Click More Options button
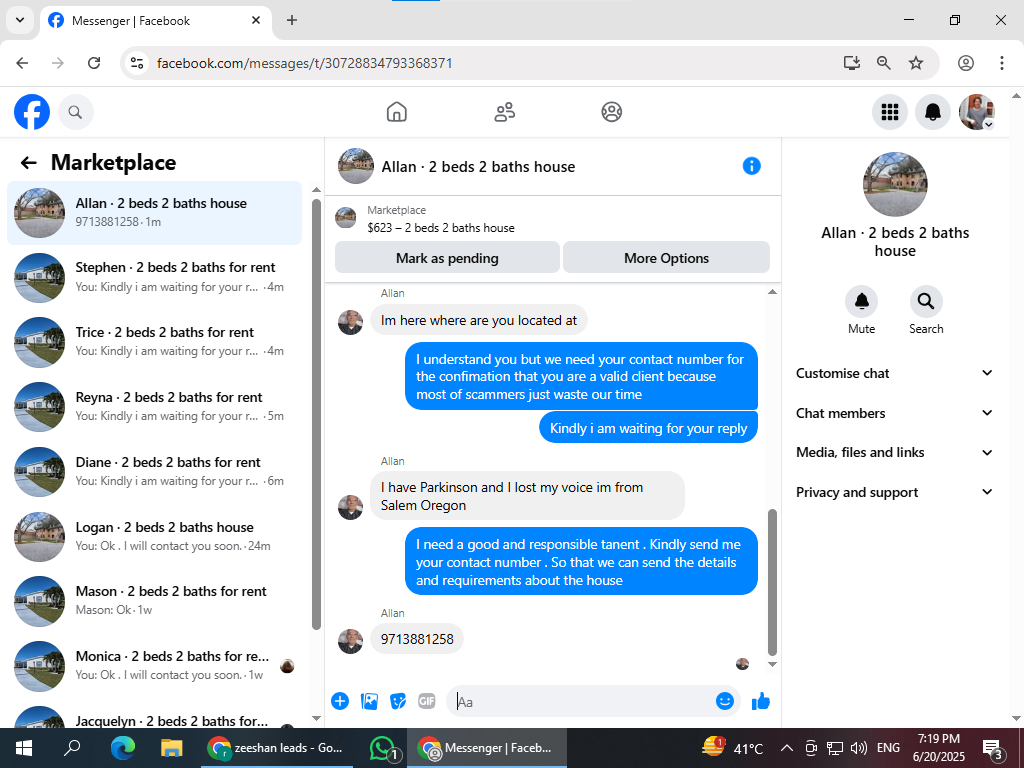The height and width of the screenshot is (768, 1024). [666, 258]
